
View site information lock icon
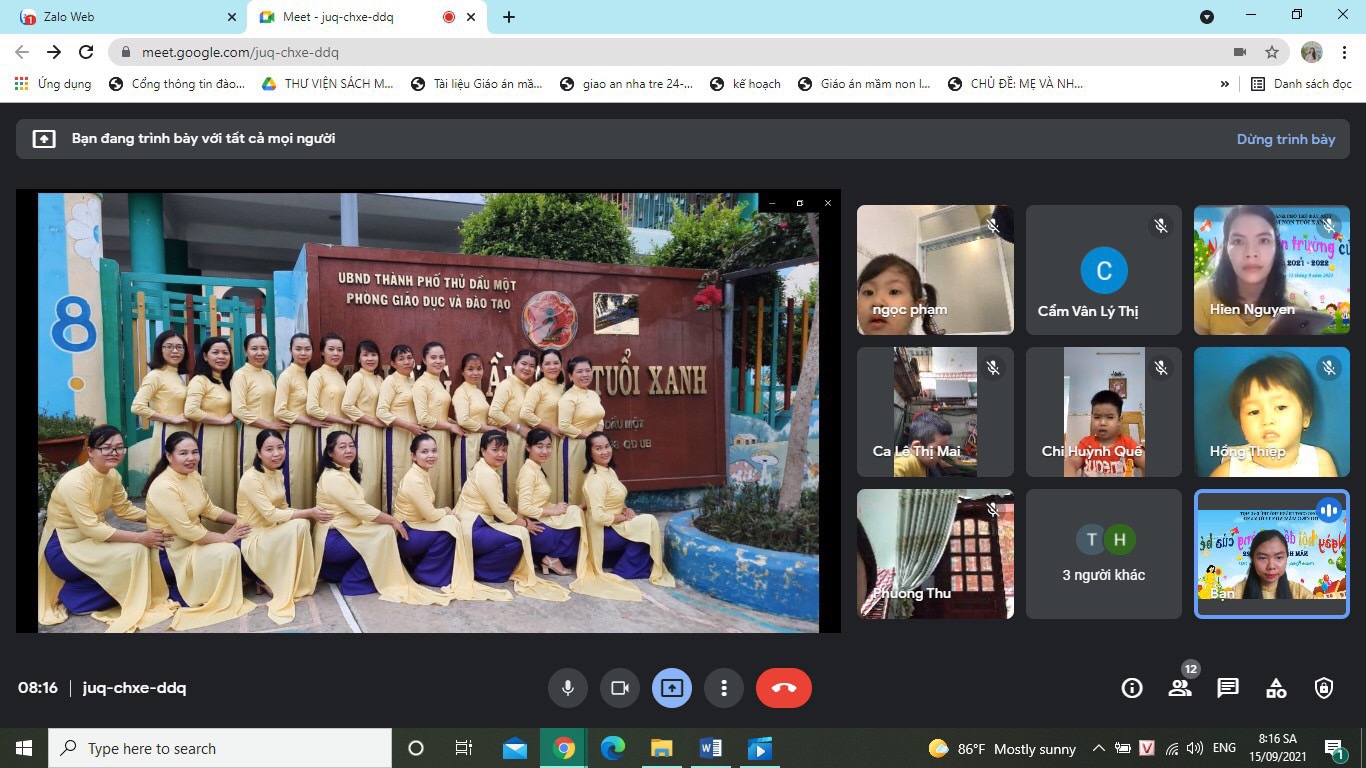(x=126, y=52)
